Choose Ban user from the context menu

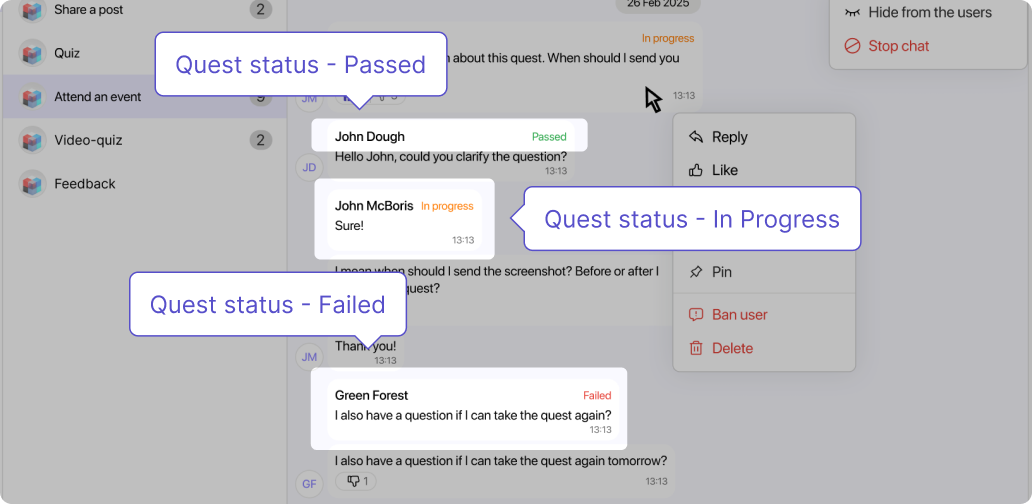tap(739, 315)
